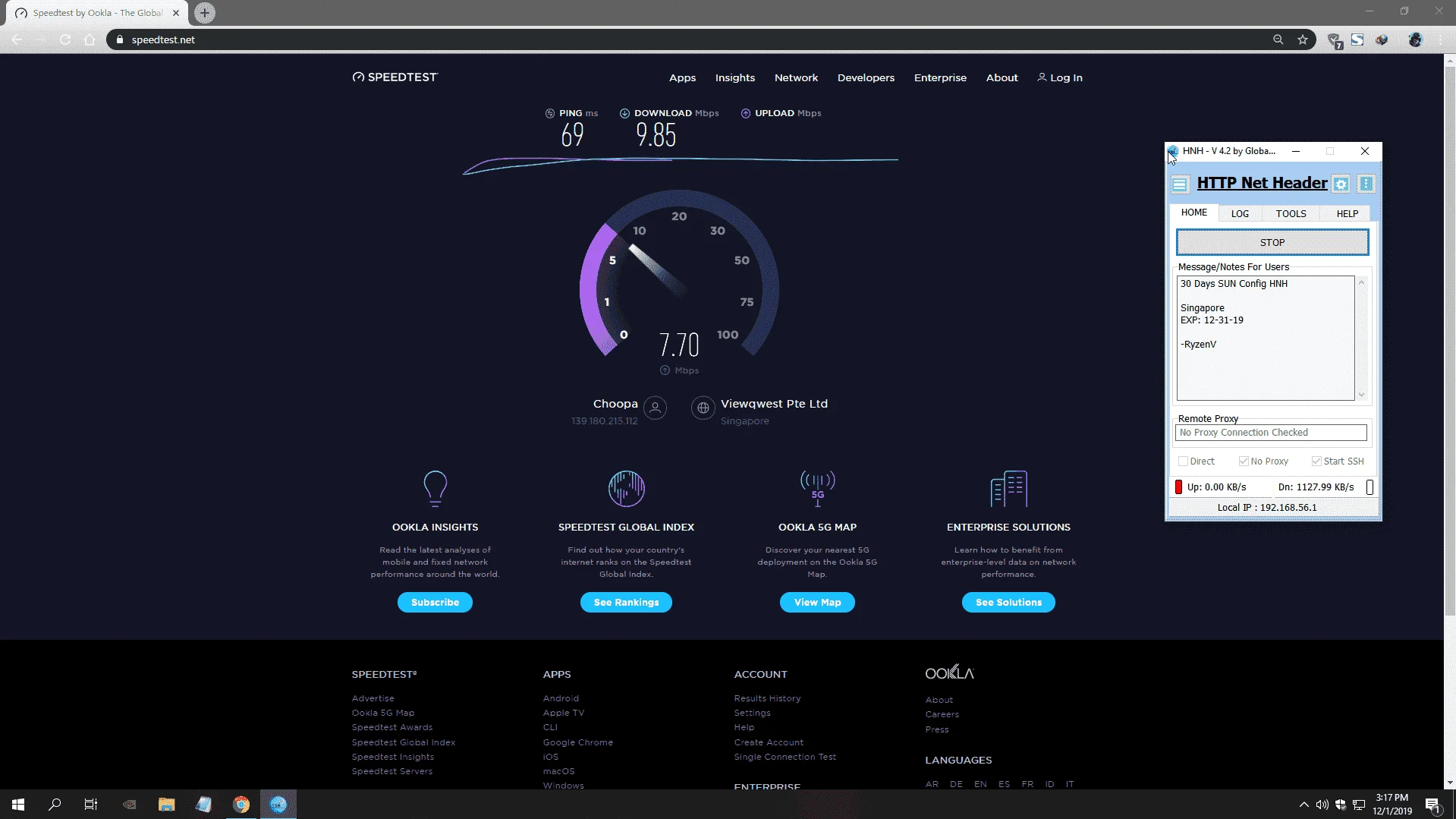This screenshot has width=1456, height=819.
Task: Go to the browser home page icon
Action: (x=90, y=39)
